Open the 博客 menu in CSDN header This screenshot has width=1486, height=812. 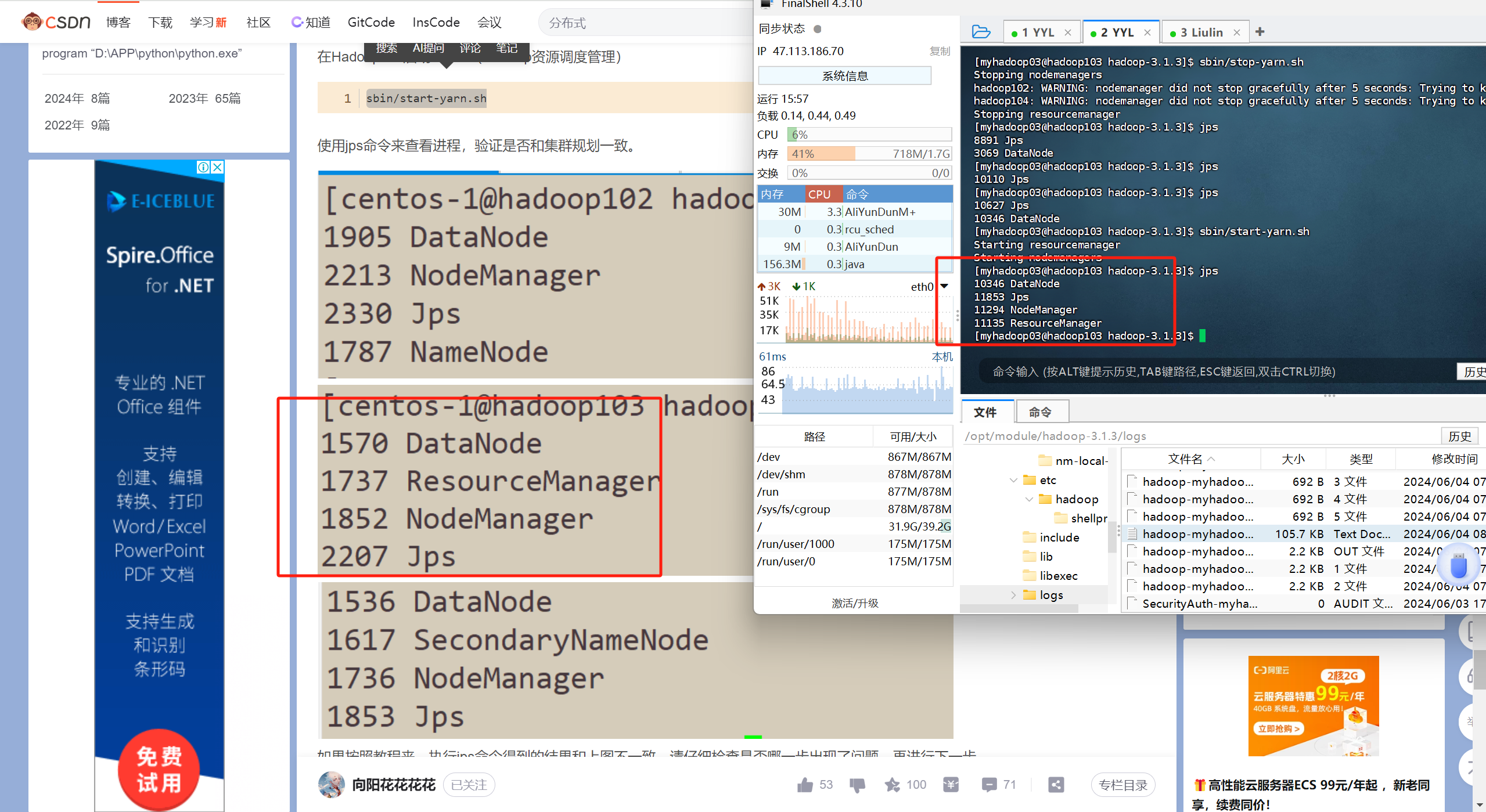[x=118, y=22]
